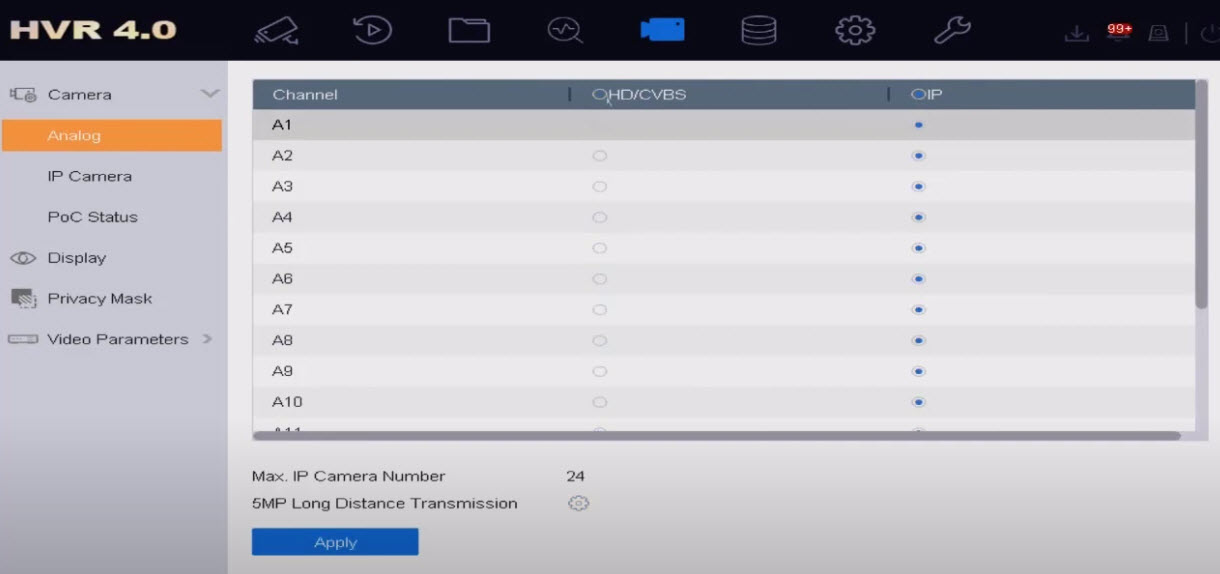Click the Apply button
The height and width of the screenshot is (574, 1220).
pos(335,542)
